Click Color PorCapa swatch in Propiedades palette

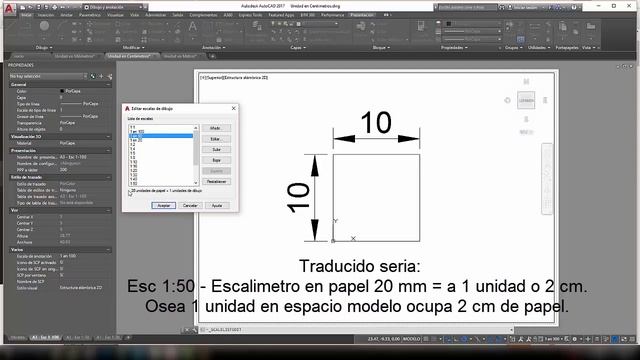[x=62, y=91]
